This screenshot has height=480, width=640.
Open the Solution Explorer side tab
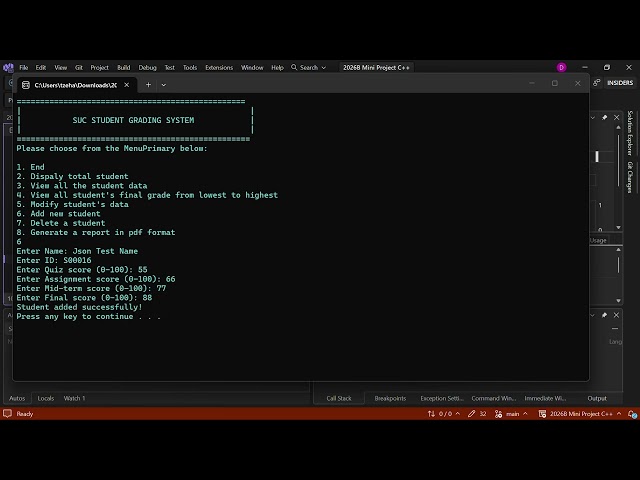point(630,133)
